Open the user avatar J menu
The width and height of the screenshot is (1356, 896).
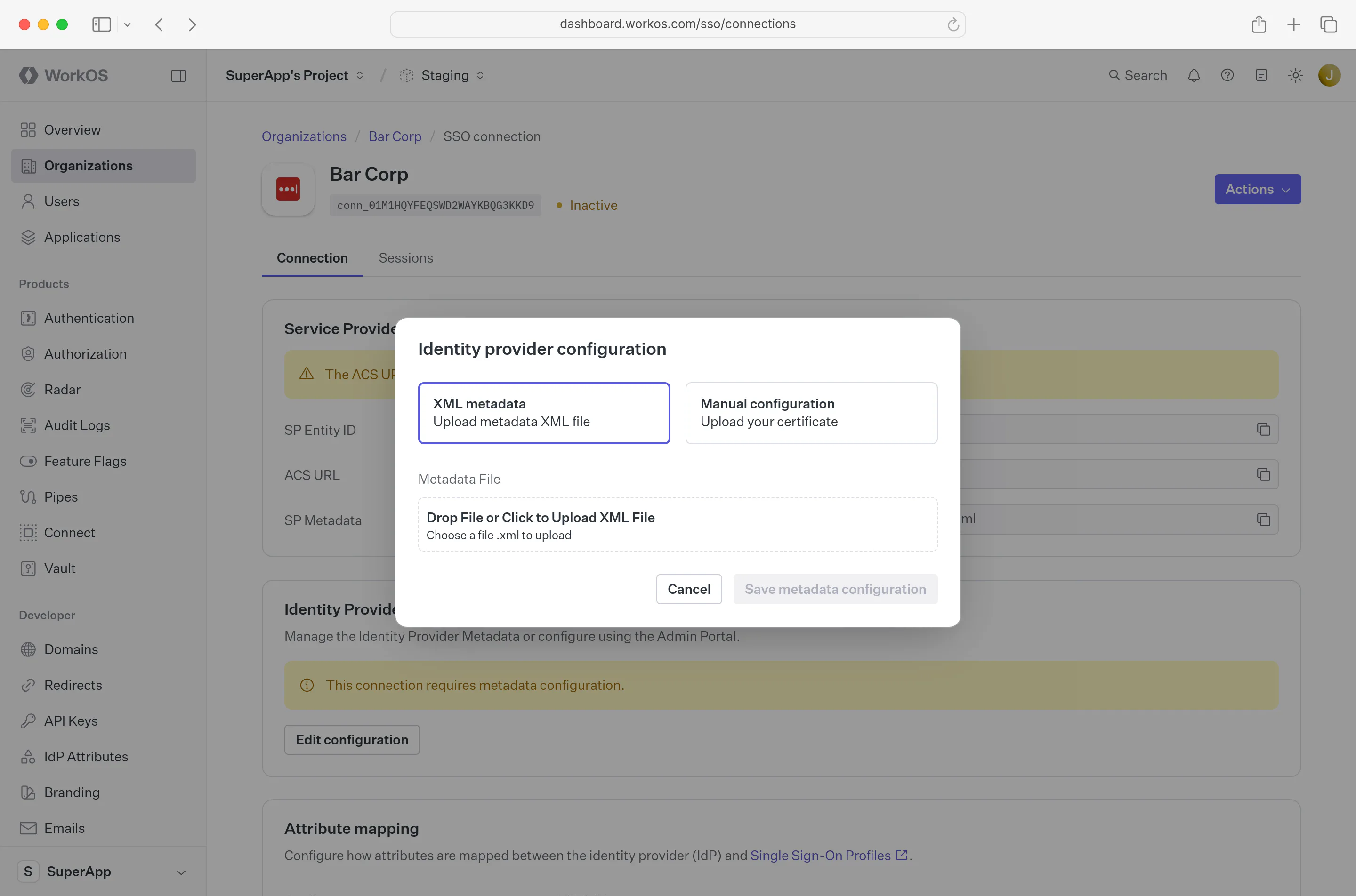1329,75
